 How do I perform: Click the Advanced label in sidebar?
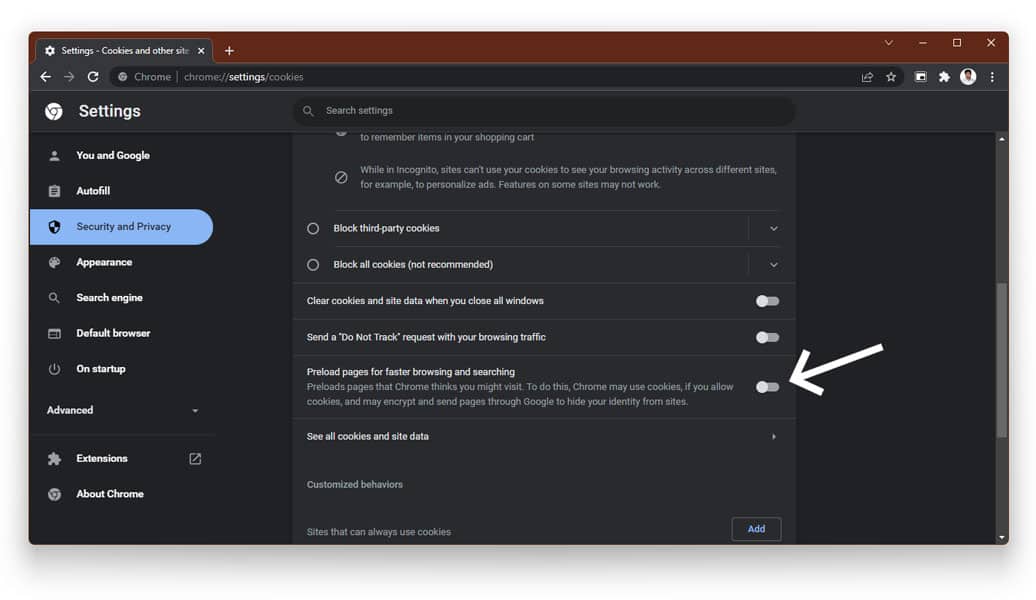pos(70,410)
